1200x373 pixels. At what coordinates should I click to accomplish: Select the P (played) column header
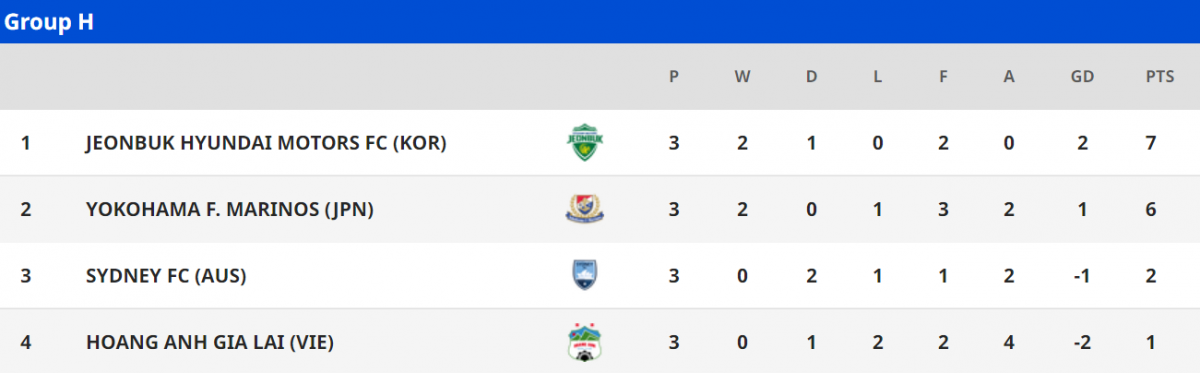pyautogui.click(x=674, y=77)
